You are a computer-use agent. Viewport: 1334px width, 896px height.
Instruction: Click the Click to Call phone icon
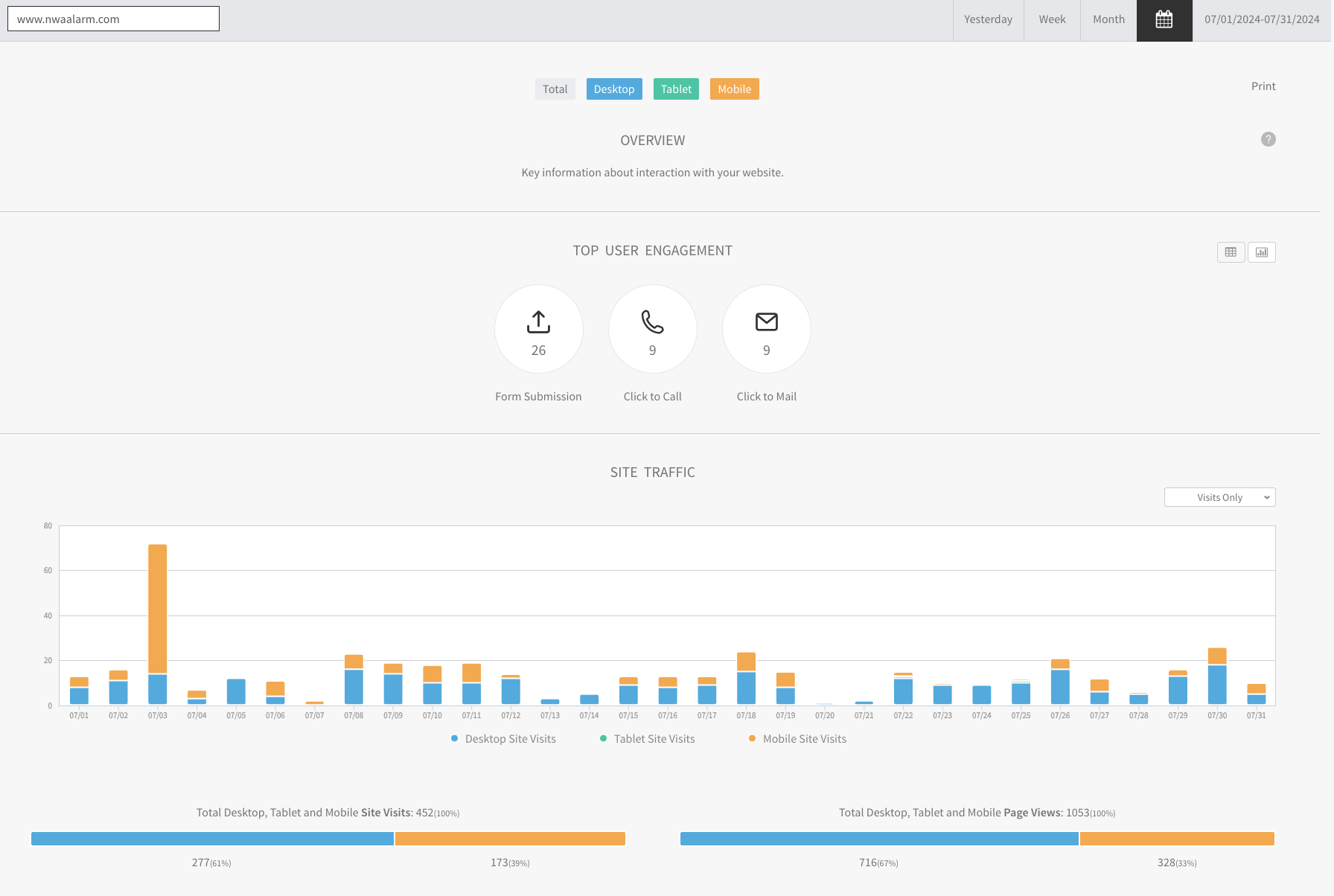(x=652, y=322)
